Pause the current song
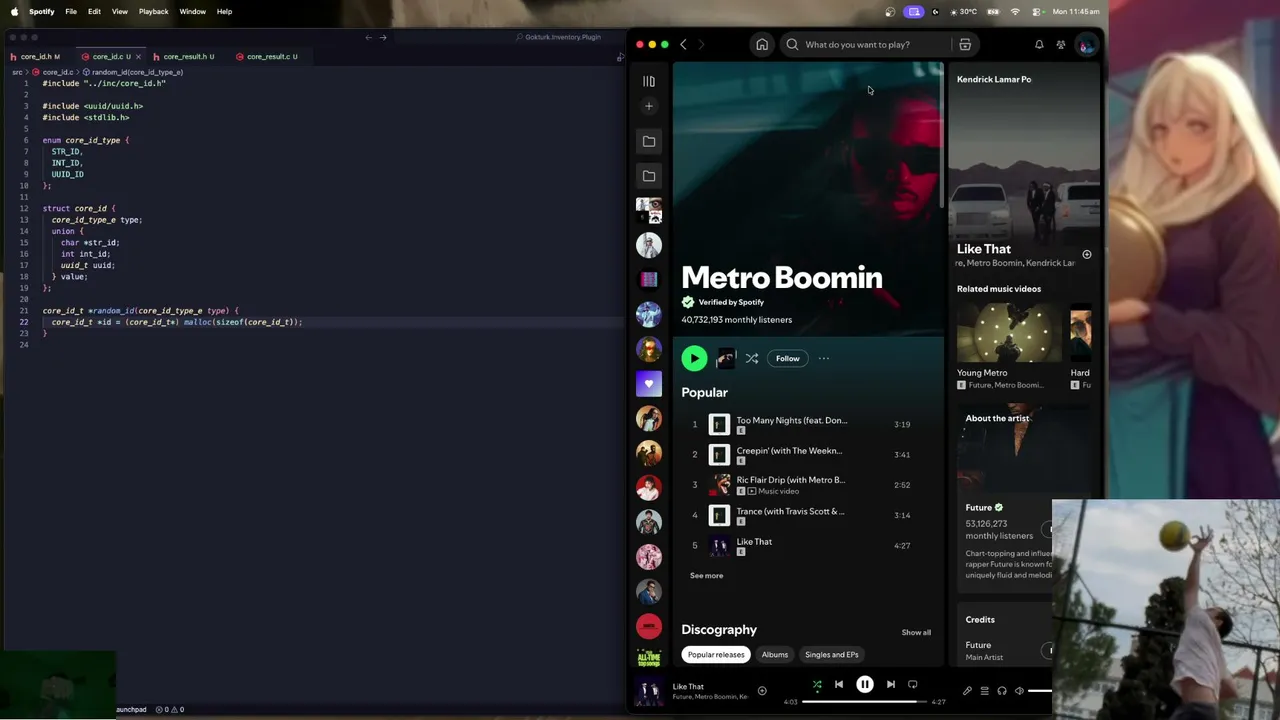Image resolution: width=1280 pixels, height=720 pixels. coord(865,685)
